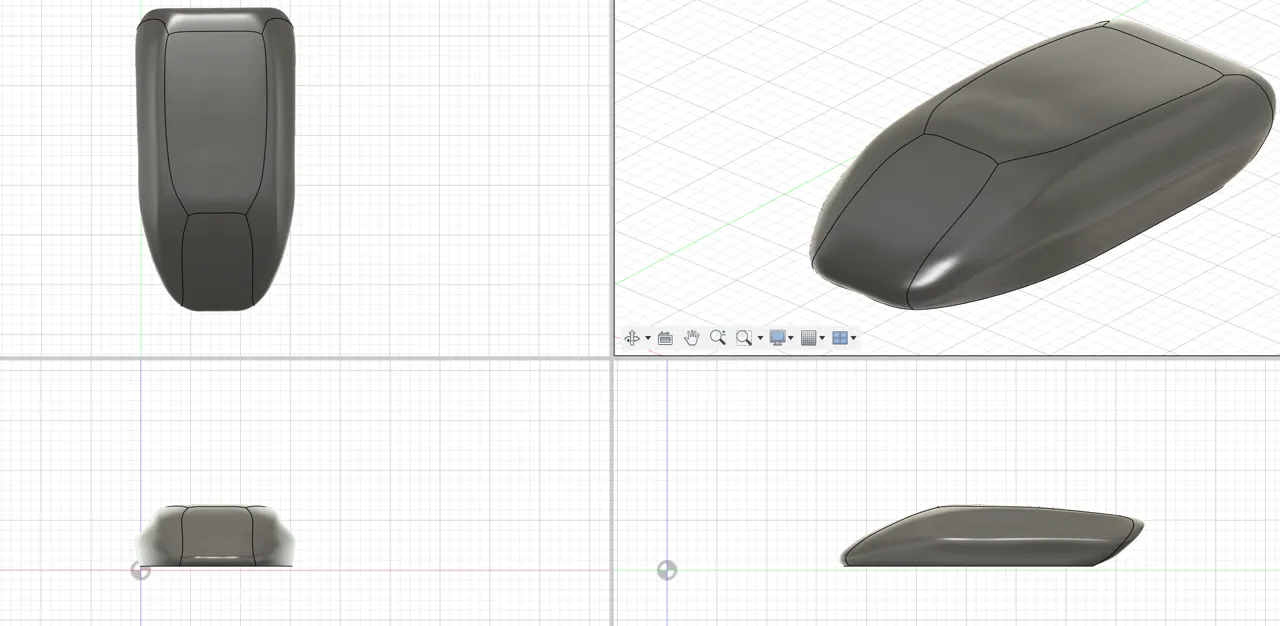This screenshot has width=1280, height=626.
Task: Click the Viewports layout icon
Action: (839, 338)
